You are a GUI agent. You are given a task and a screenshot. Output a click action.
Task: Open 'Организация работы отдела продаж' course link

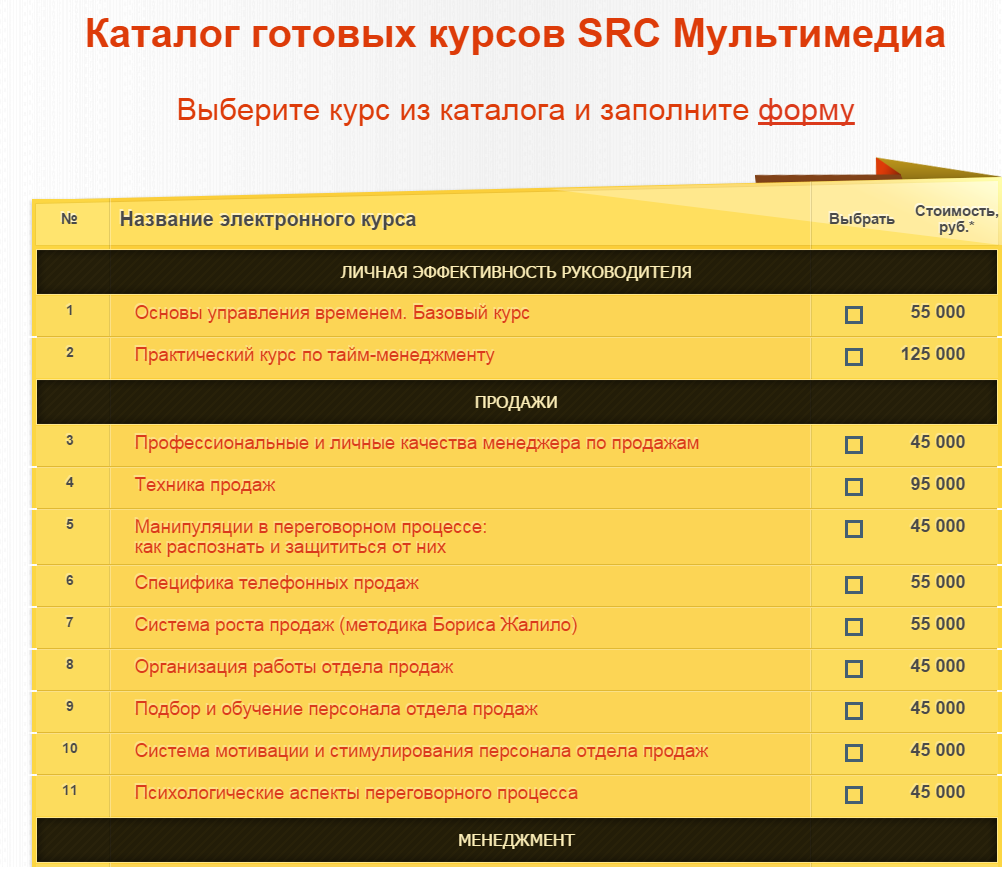(294, 667)
